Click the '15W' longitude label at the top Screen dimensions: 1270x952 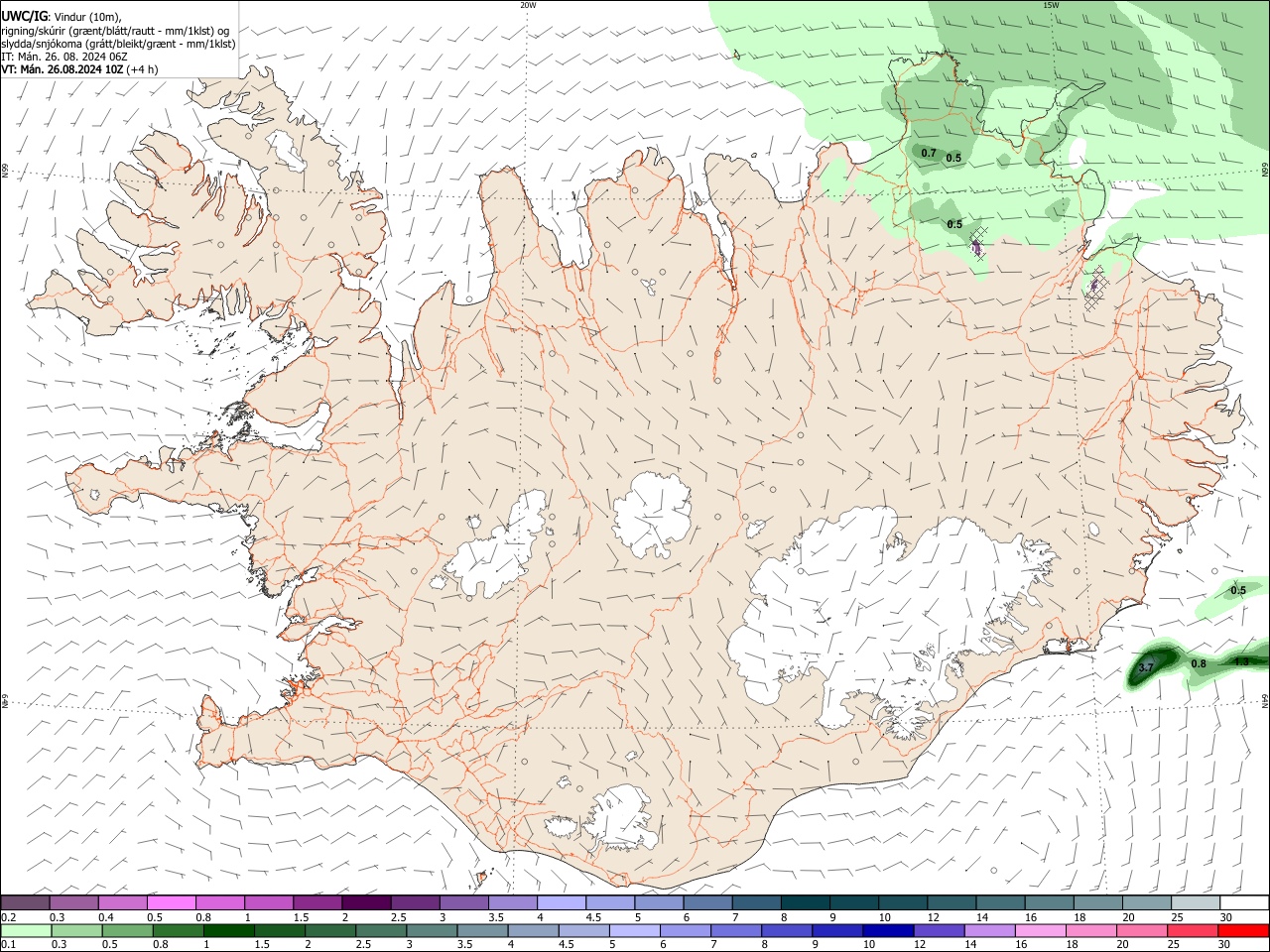point(1050,5)
